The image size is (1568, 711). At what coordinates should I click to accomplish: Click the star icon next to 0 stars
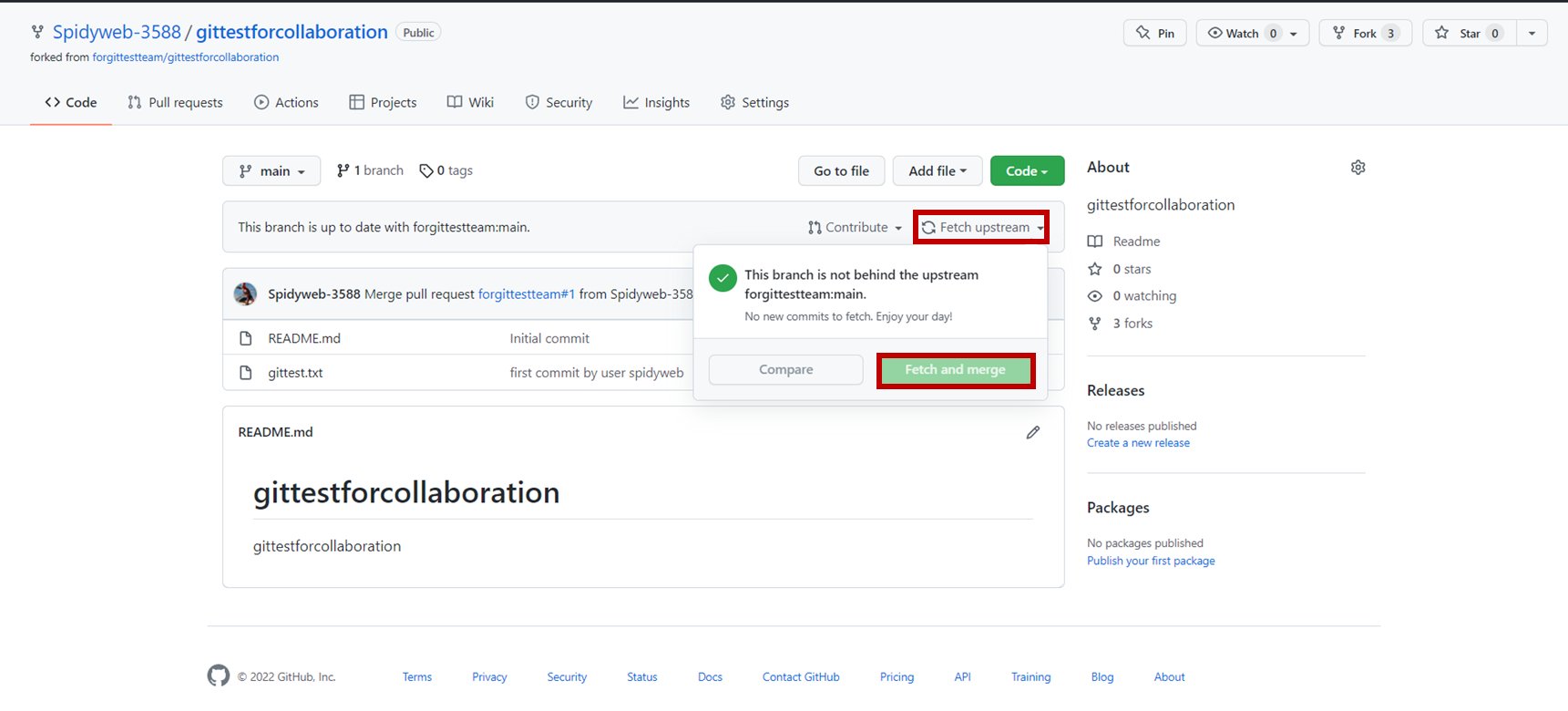pos(1095,269)
